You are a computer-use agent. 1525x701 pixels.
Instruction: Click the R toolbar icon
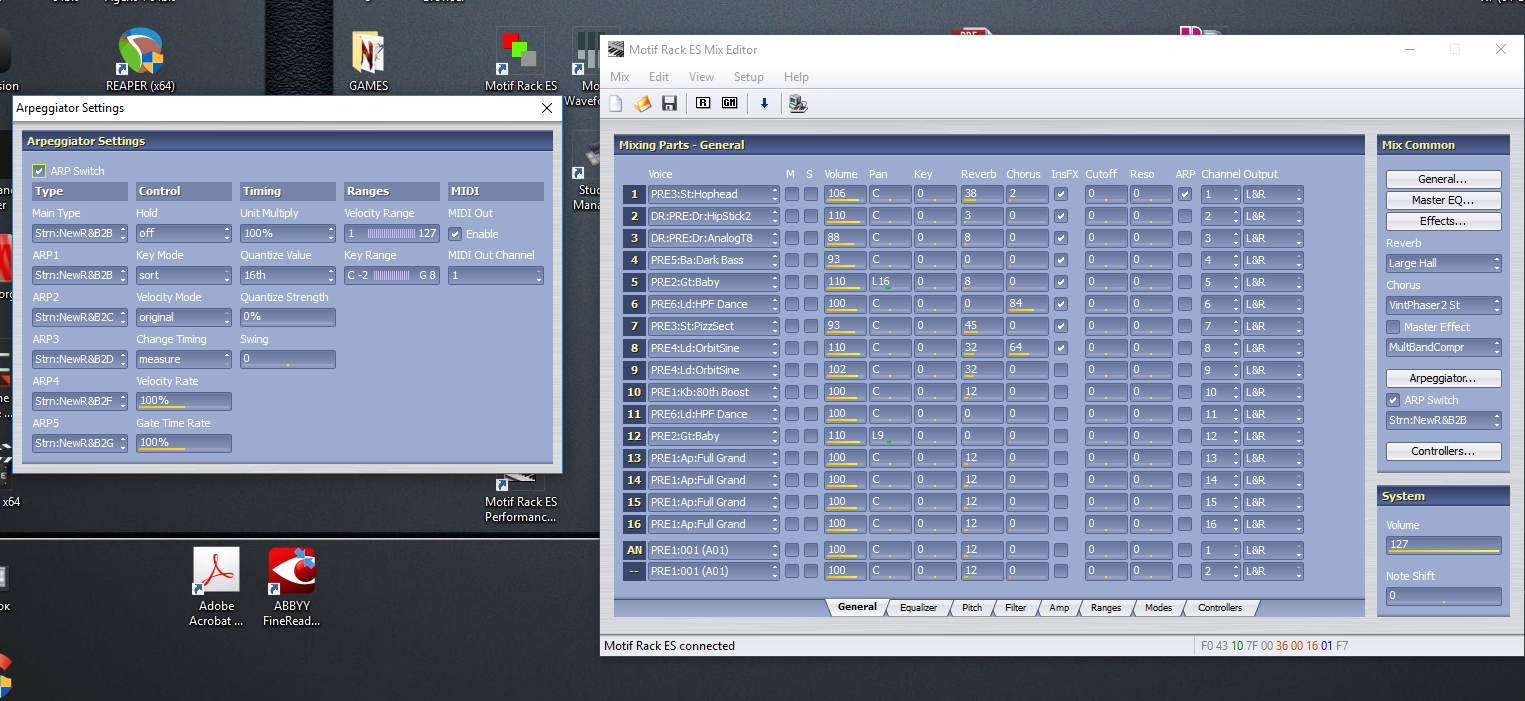click(x=702, y=103)
